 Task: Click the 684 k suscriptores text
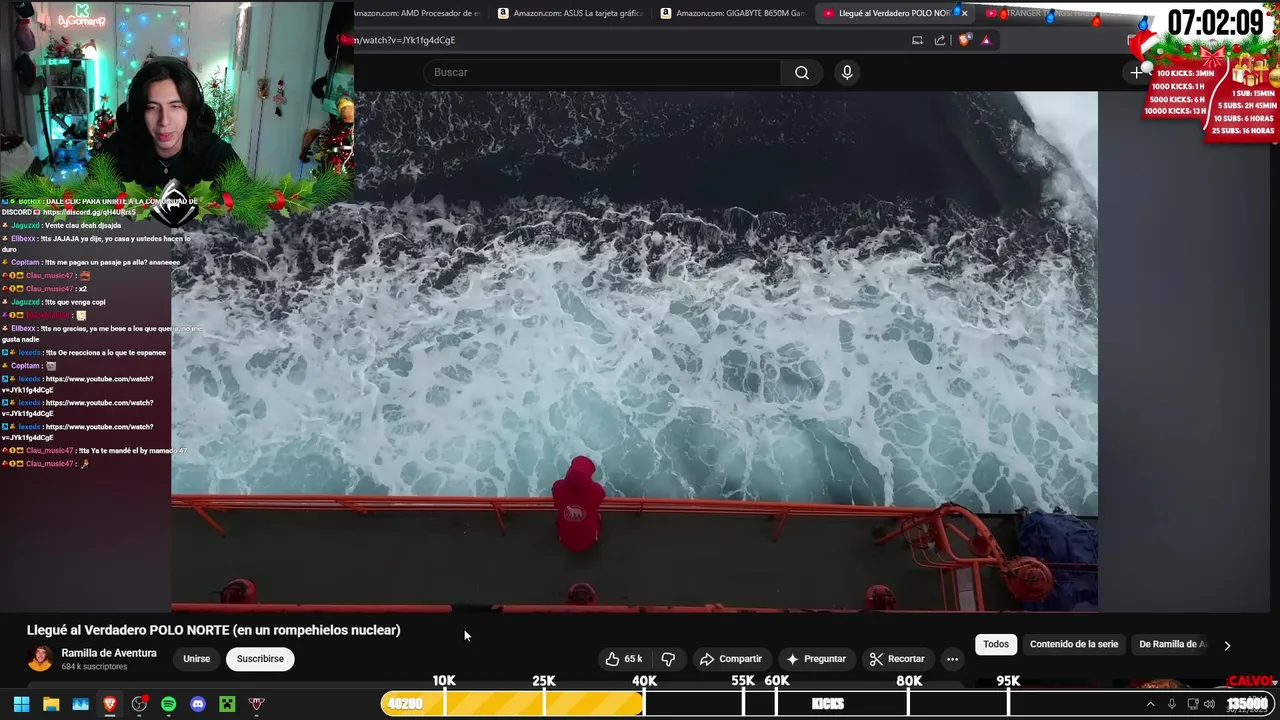(94, 666)
